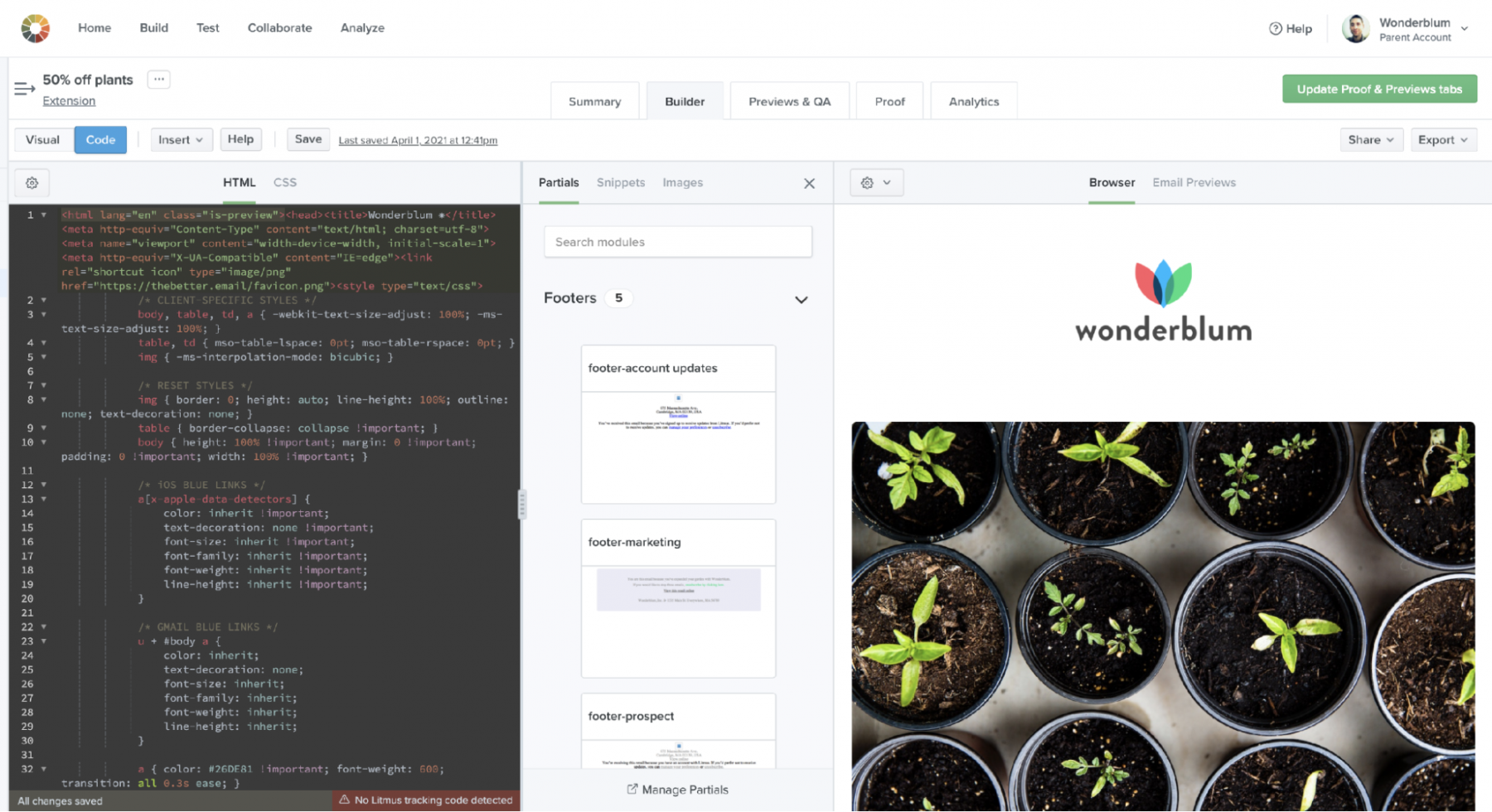1492x812 pixels.
Task: Open the Snippets tab
Action: tap(620, 182)
